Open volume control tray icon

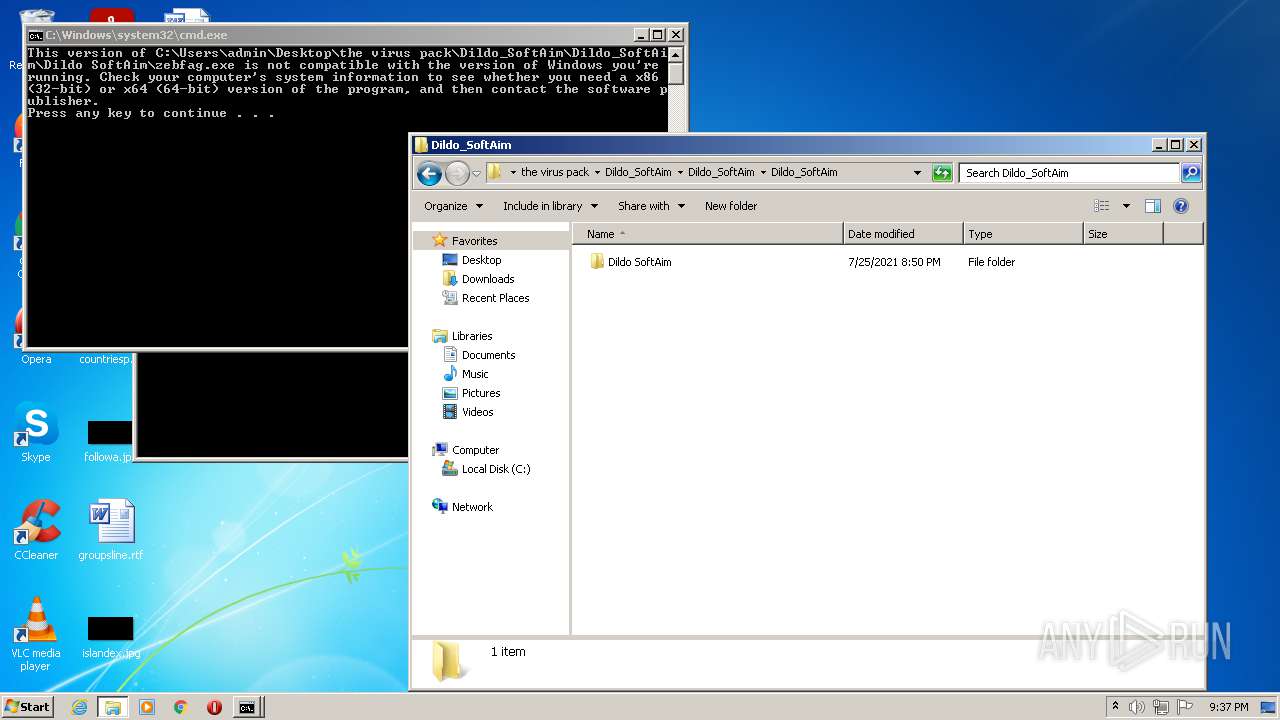coord(1136,707)
